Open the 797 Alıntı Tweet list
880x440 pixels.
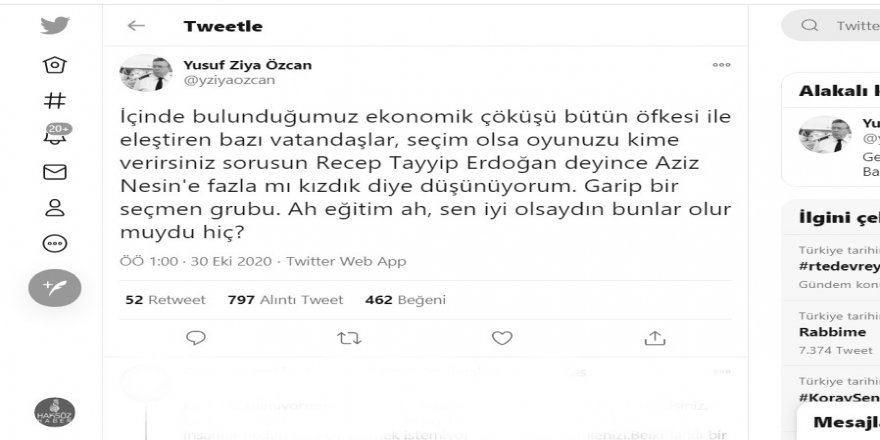(x=285, y=299)
